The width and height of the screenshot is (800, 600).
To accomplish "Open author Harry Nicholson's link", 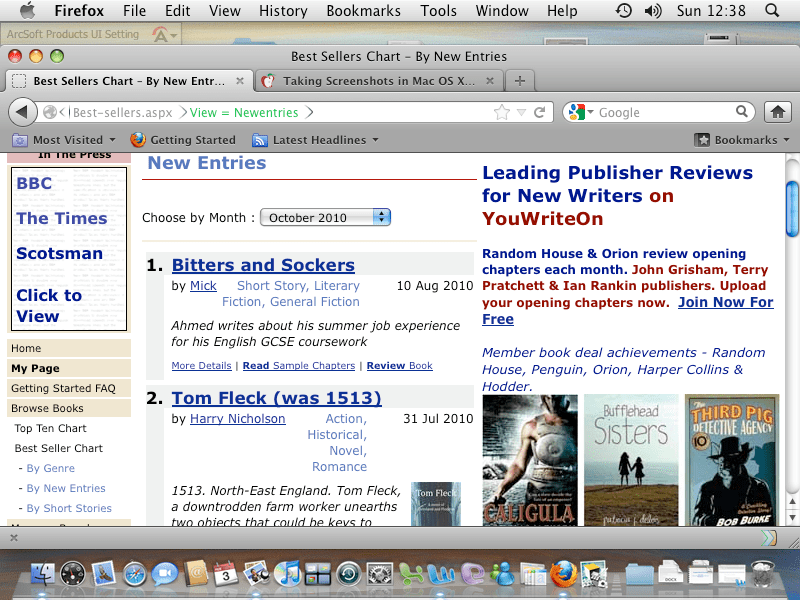I will coord(237,419).
